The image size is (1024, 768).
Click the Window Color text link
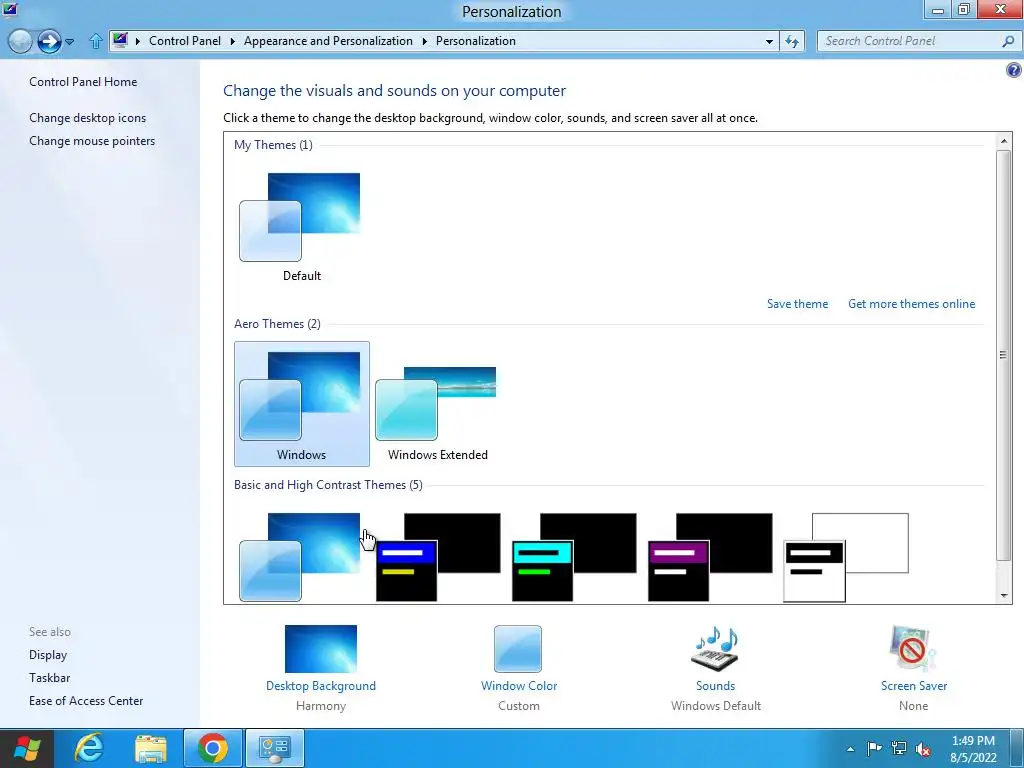click(519, 686)
